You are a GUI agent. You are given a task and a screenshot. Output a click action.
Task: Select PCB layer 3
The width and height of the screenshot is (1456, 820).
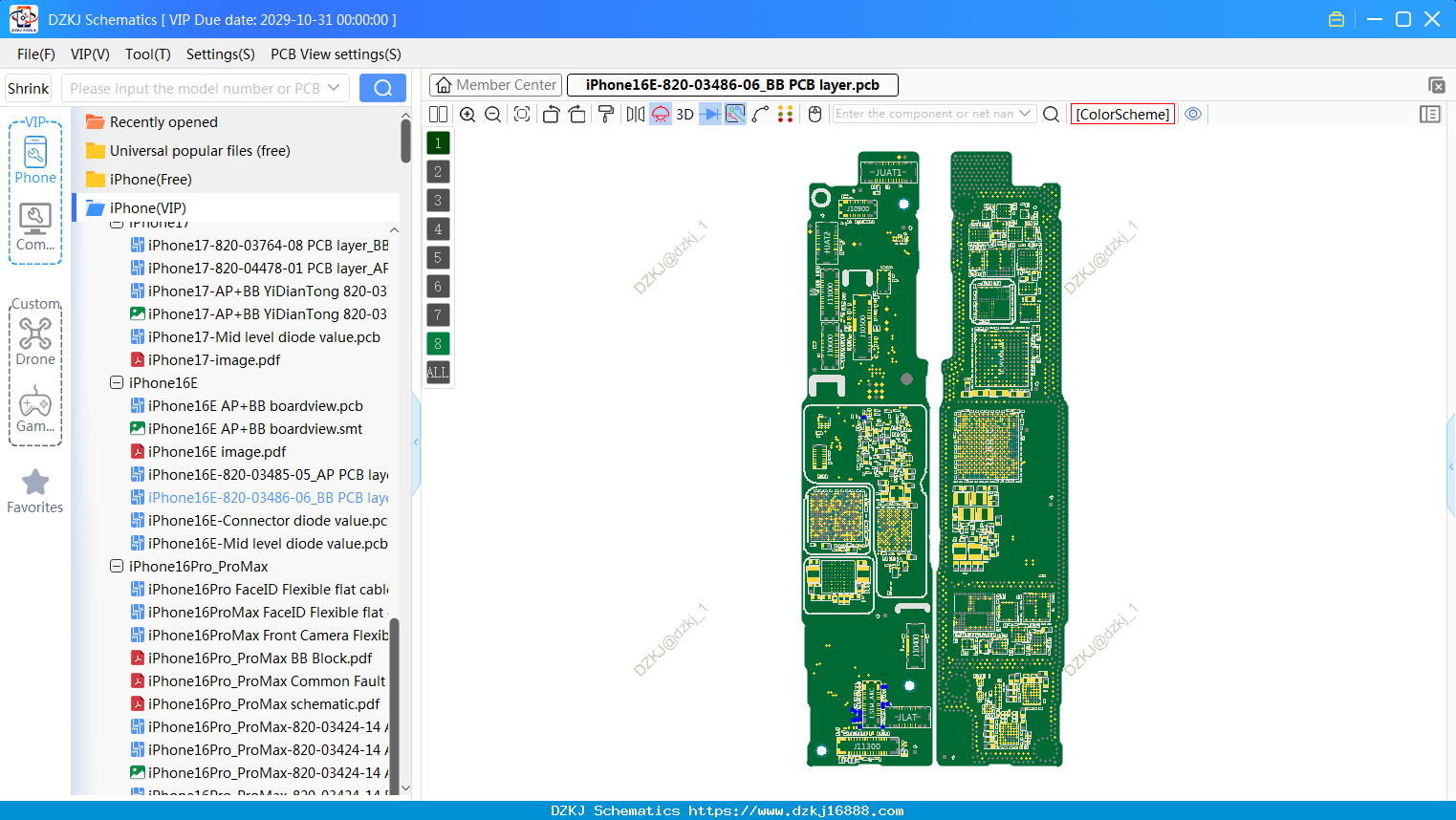point(438,200)
